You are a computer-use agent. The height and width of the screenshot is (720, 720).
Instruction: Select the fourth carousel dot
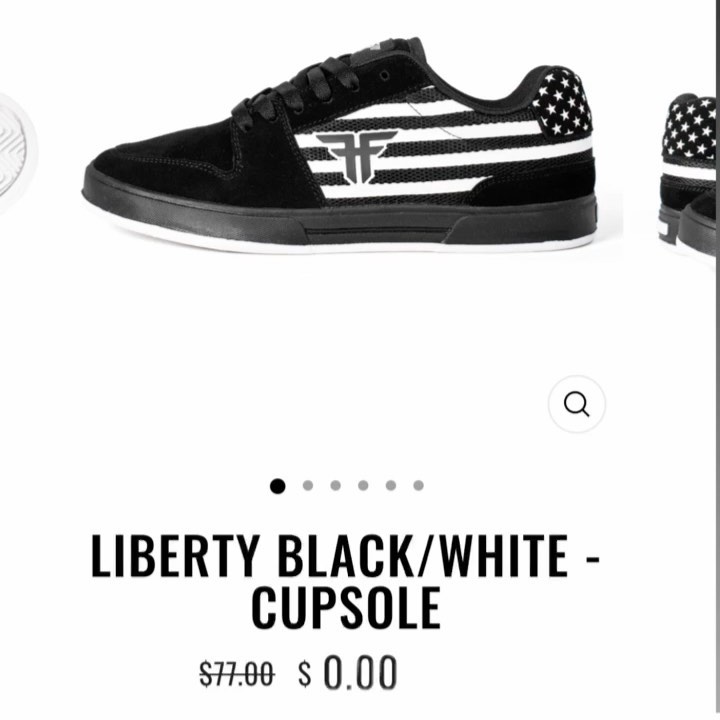tap(363, 485)
